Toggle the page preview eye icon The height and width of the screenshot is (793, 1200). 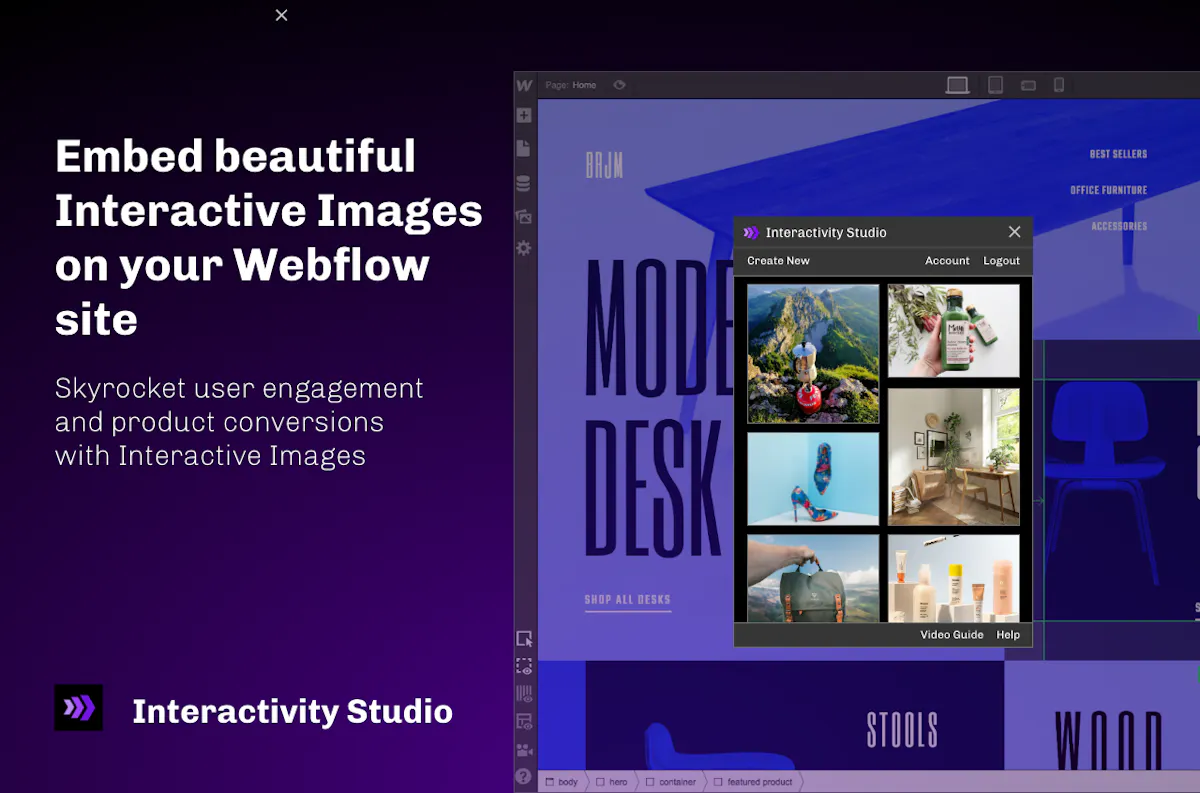point(620,85)
